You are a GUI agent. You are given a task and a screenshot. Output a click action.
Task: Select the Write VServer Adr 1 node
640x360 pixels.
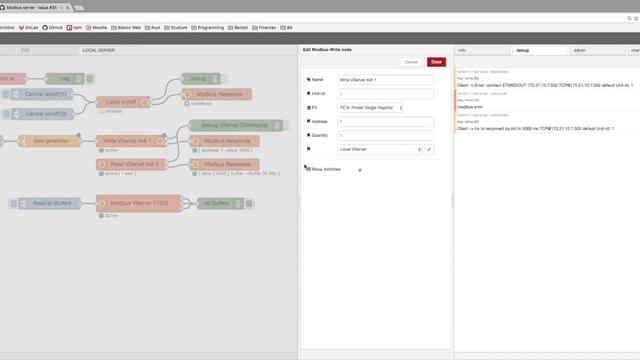coord(131,141)
